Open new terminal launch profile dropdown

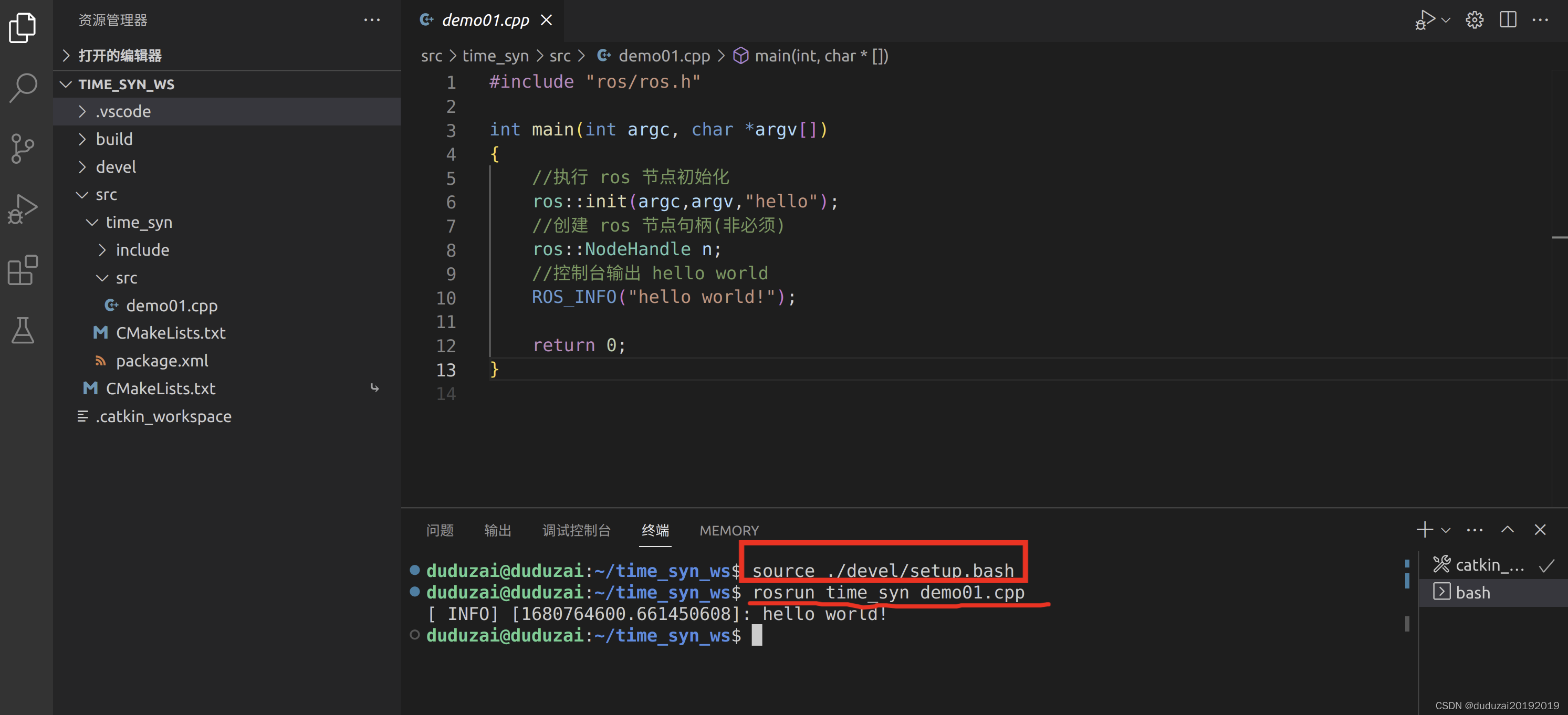pos(1446,530)
